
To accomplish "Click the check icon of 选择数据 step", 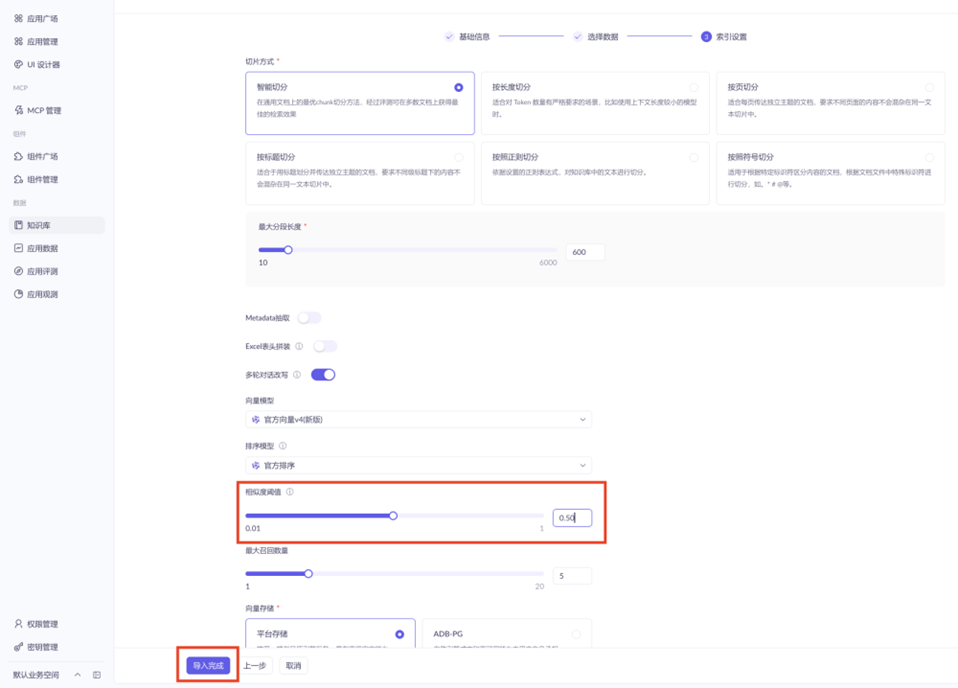I will (x=577, y=37).
